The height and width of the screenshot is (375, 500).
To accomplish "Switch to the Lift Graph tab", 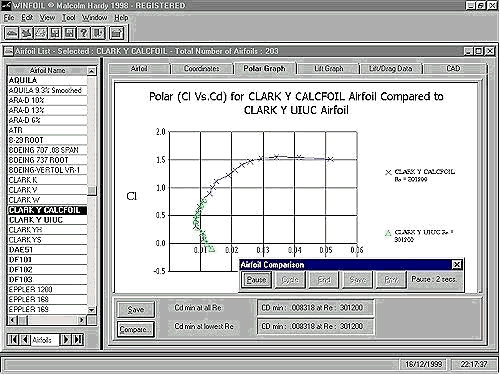I will click(x=328, y=69).
